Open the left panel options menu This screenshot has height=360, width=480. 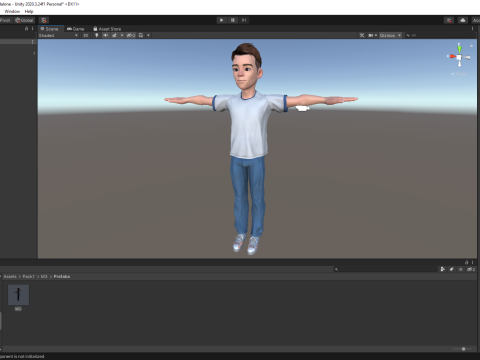[x=32, y=29]
